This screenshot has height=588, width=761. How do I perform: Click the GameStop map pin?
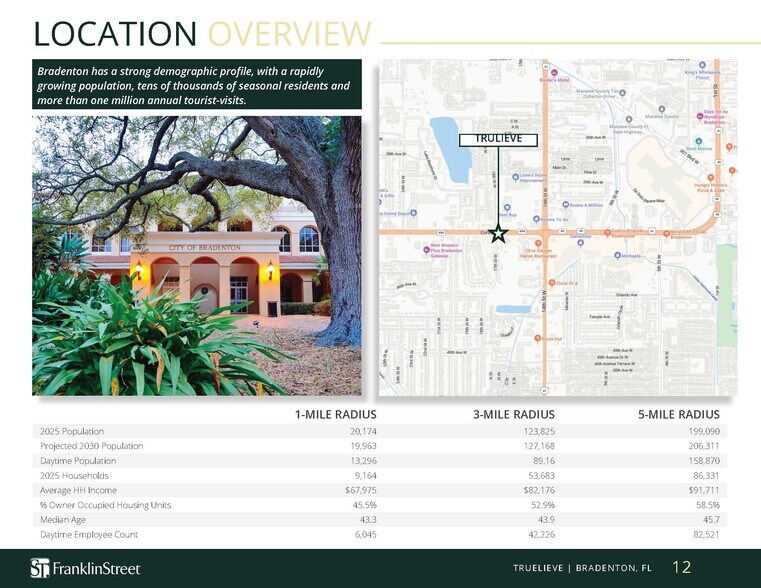(580, 243)
